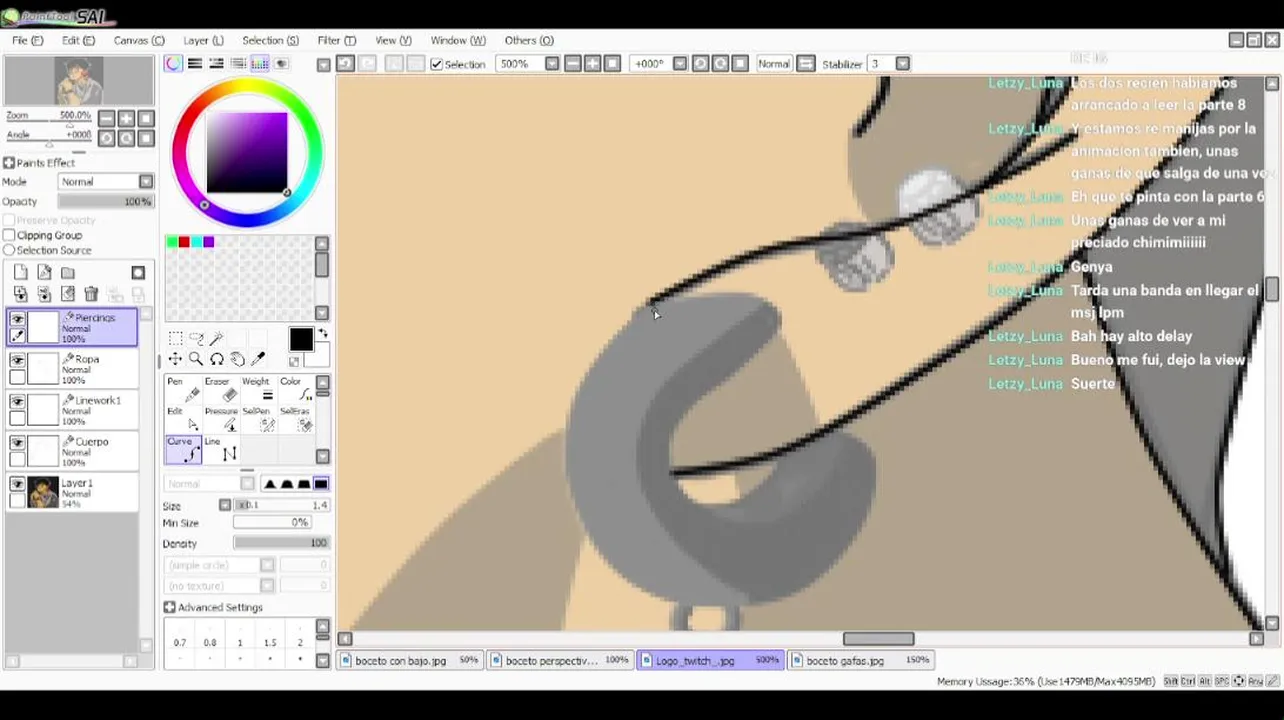This screenshot has height=720, width=1284.
Task: Choose the flat brush edge shape
Action: [321, 484]
